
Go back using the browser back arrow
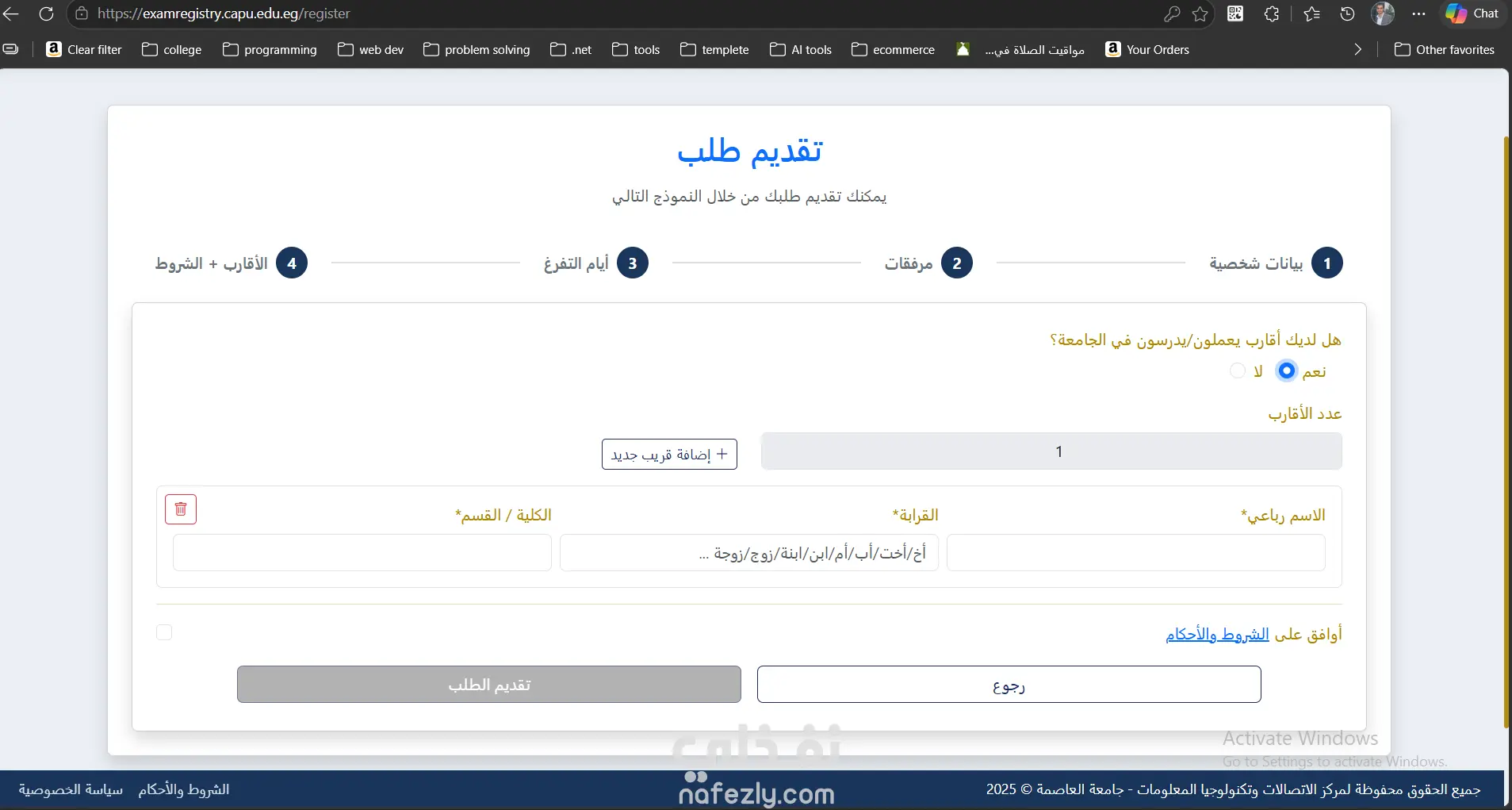pos(11,13)
